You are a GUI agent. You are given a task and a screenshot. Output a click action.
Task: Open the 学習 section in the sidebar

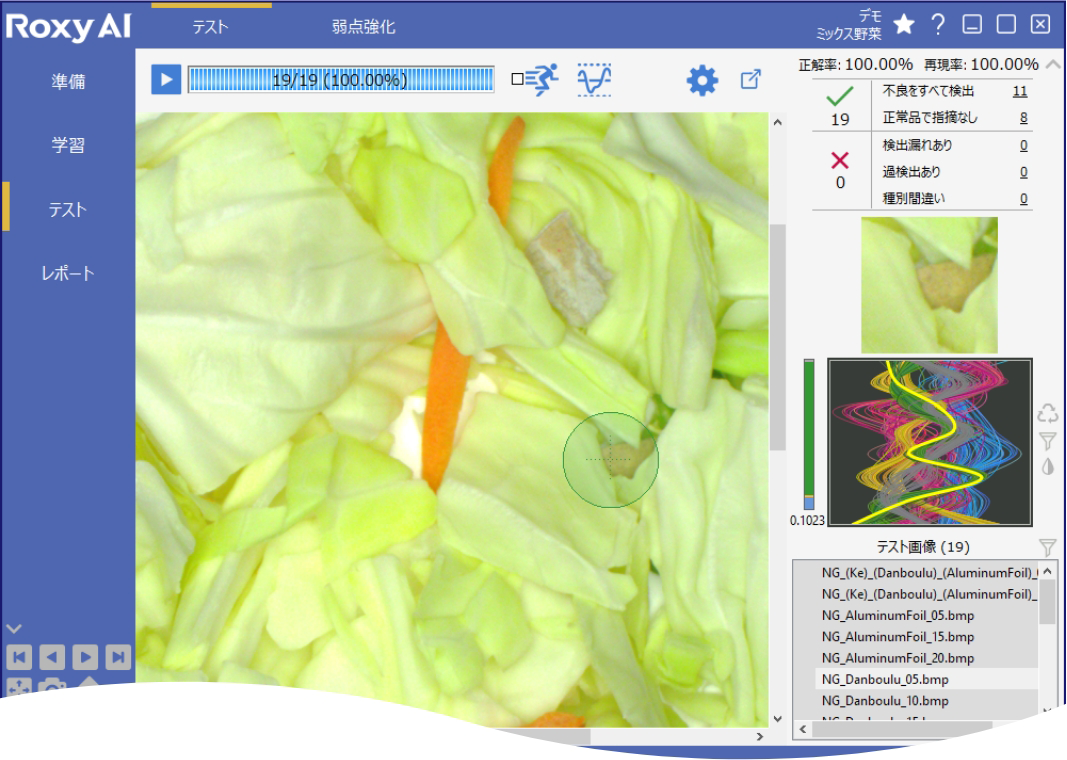68,145
